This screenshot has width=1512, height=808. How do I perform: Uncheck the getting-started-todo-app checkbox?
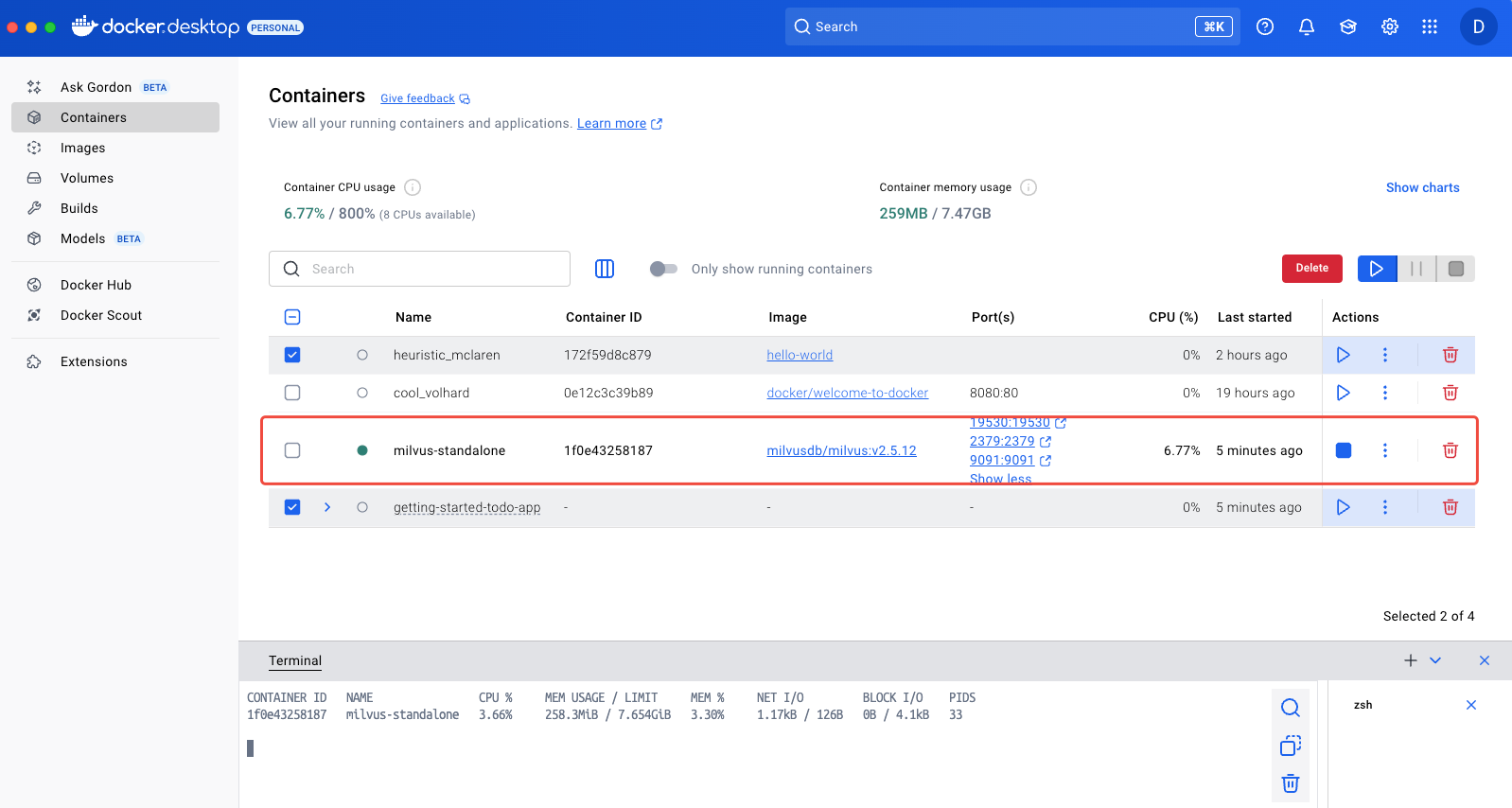click(292, 507)
